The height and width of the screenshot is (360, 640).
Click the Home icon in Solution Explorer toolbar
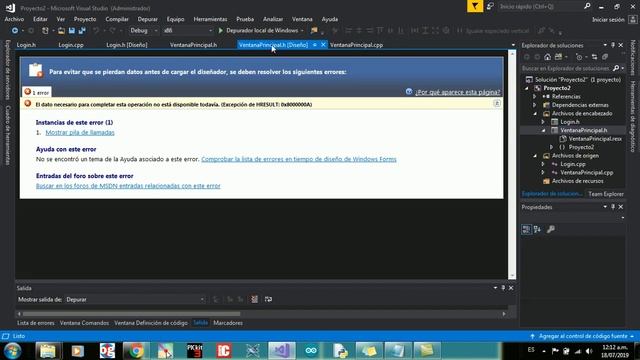[547, 57]
